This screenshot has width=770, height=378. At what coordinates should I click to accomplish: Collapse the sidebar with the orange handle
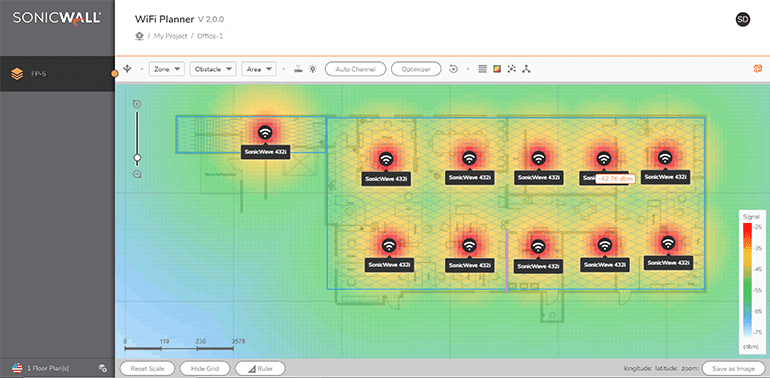114,74
